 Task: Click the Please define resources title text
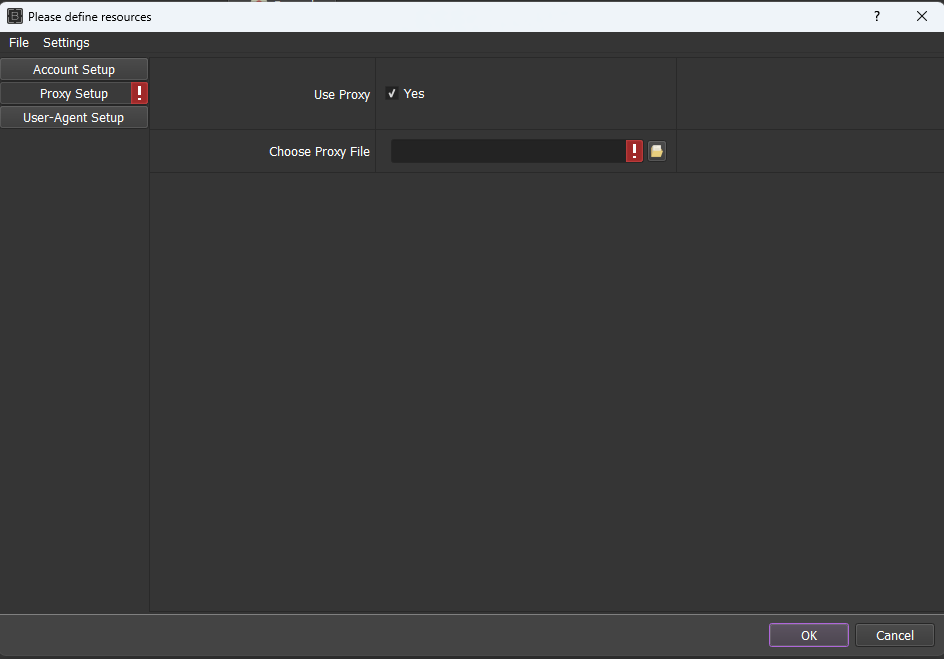tap(90, 17)
